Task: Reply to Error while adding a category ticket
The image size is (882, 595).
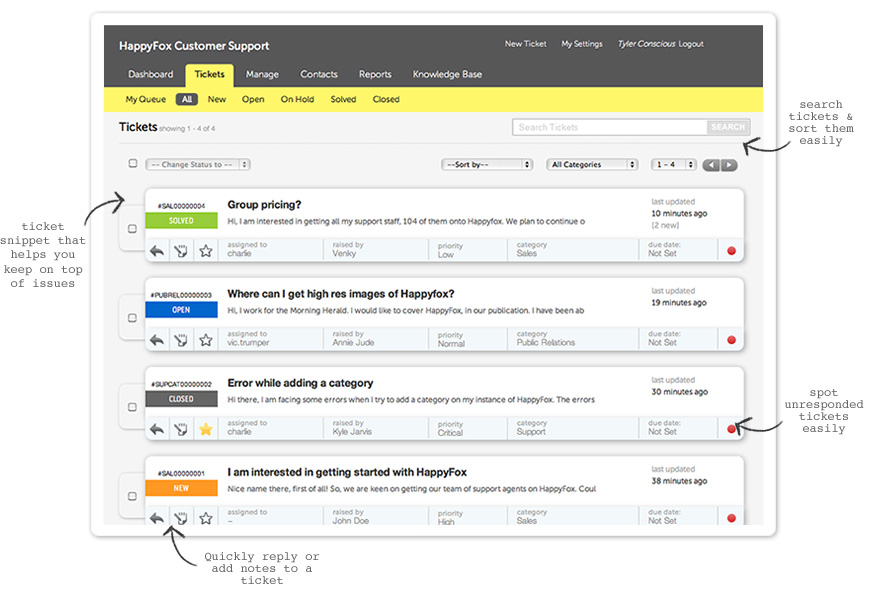Action: 157,429
